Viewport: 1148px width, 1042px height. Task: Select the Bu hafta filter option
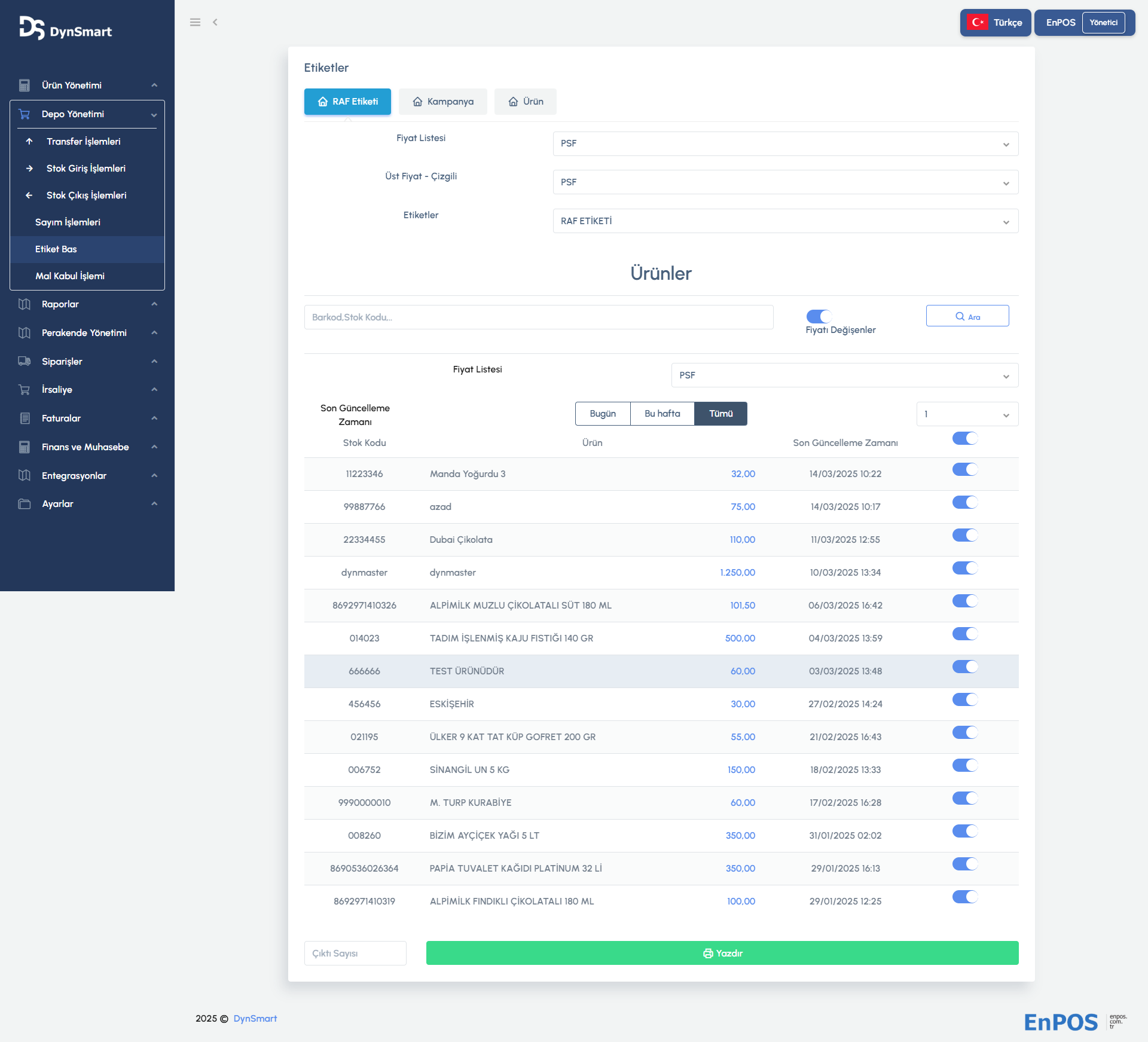[662, 414]
